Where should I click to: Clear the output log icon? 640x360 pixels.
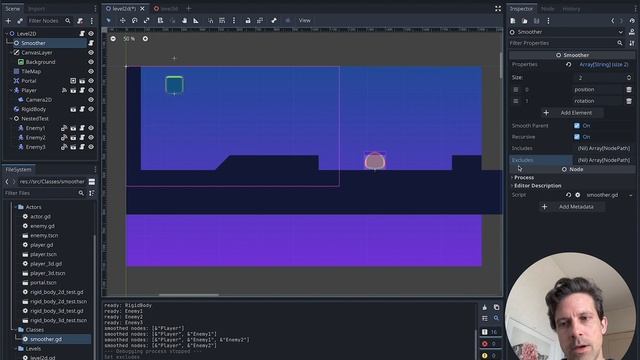coord(484,307)
